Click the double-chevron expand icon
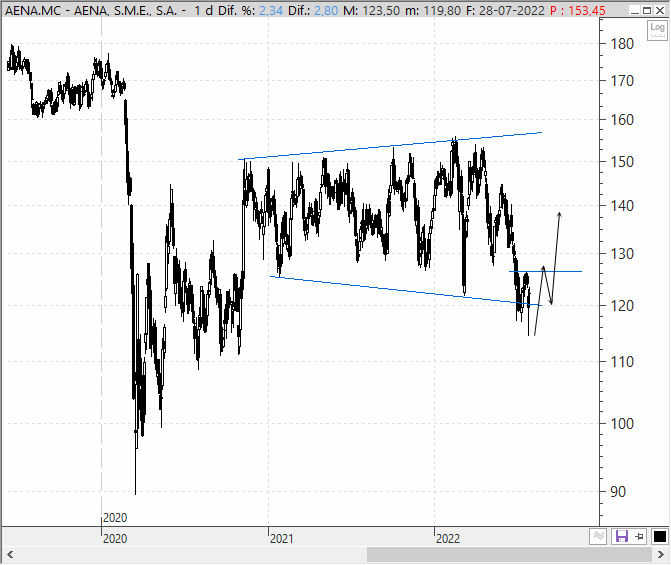The height and width of the screenshot is (565, 671). click(x=598, y=536)
